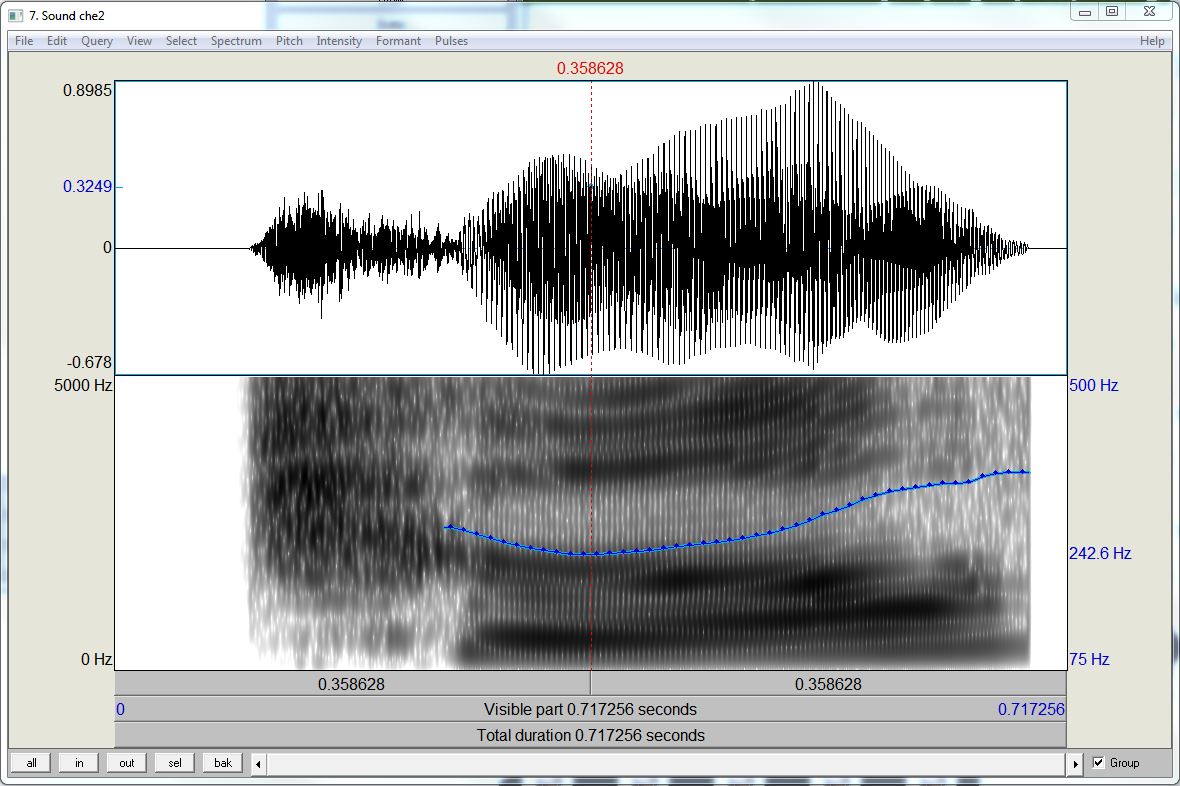Click the 75 Hz pitch floor label

tap(1089, 660)
